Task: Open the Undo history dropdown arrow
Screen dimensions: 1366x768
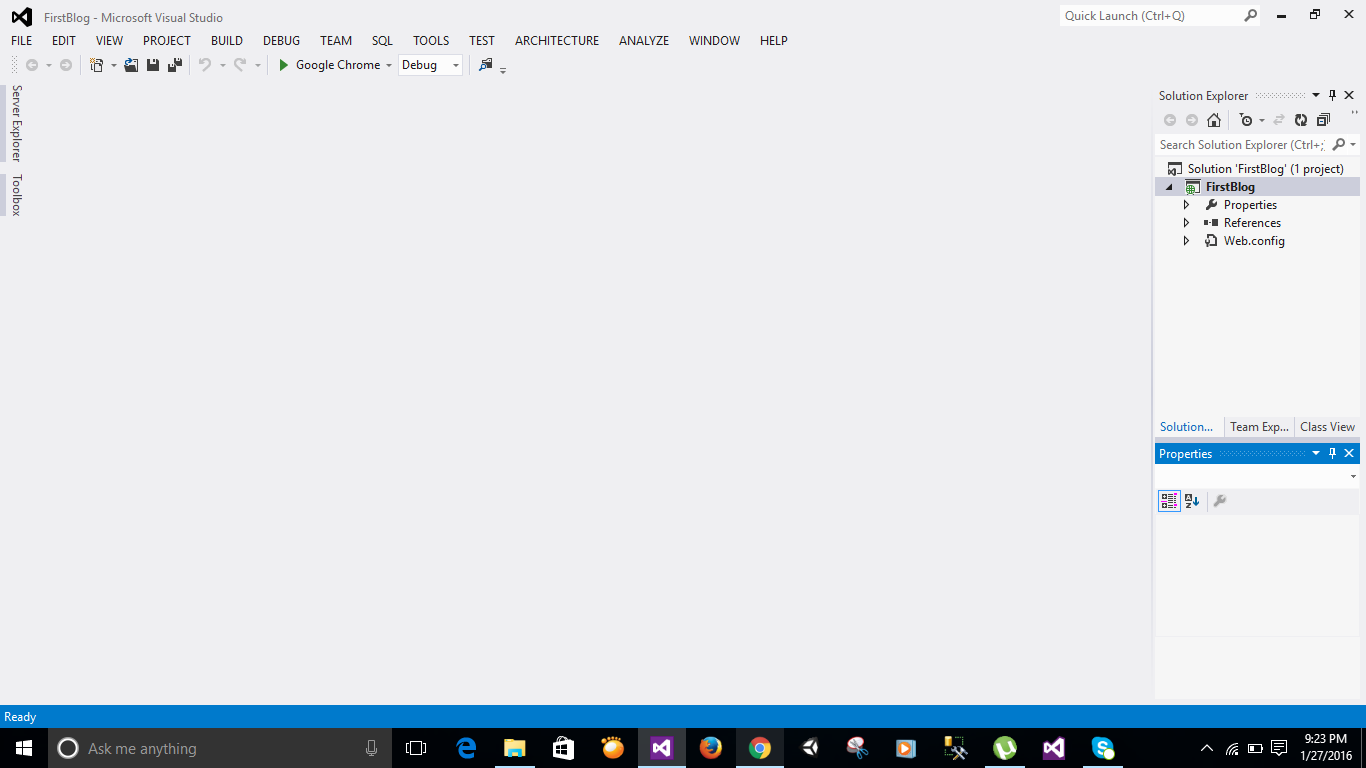Action: (222, 66)
